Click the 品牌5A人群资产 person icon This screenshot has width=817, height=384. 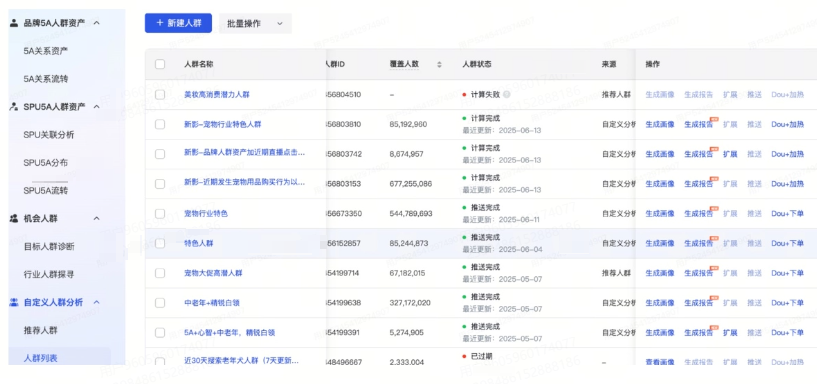pos(14,22)
